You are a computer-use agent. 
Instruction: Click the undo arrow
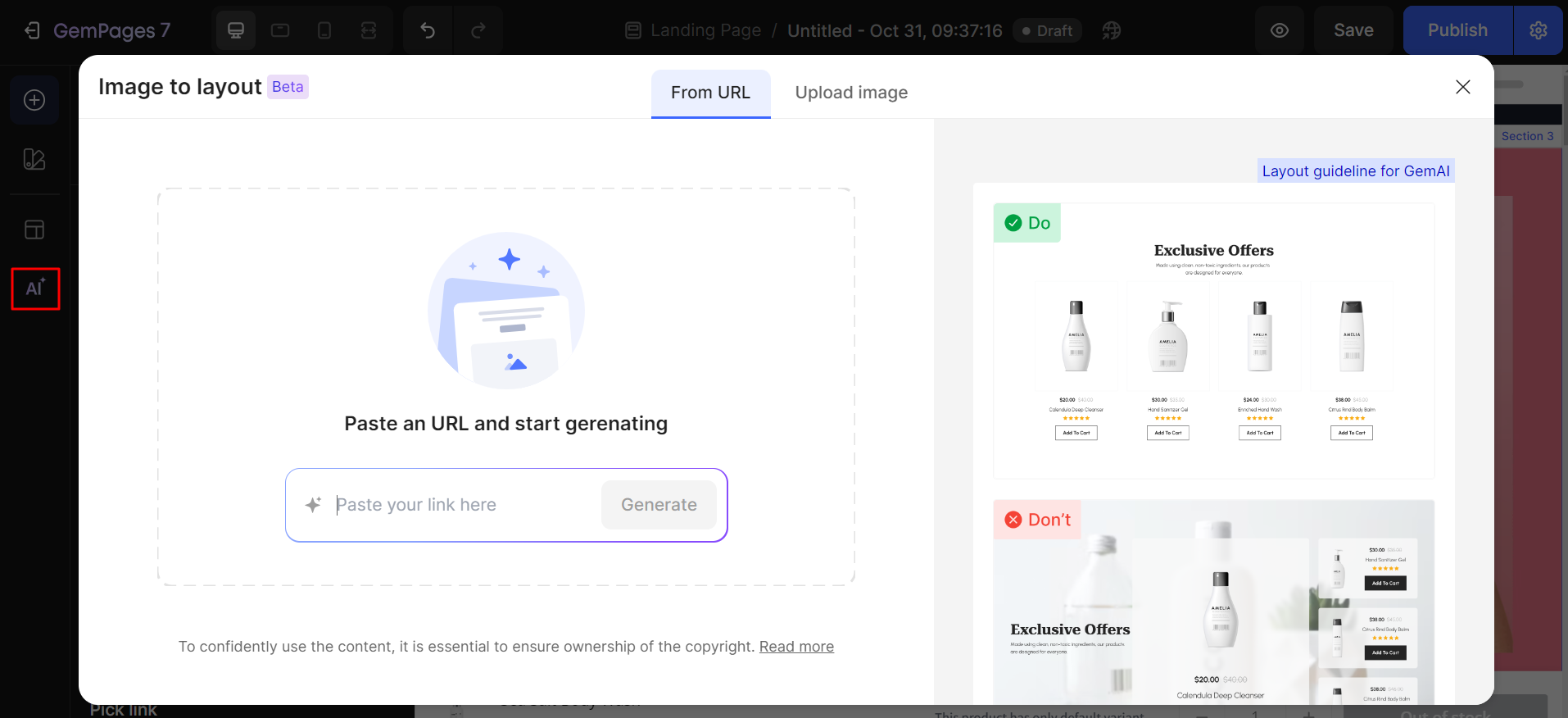pos(428,30)
